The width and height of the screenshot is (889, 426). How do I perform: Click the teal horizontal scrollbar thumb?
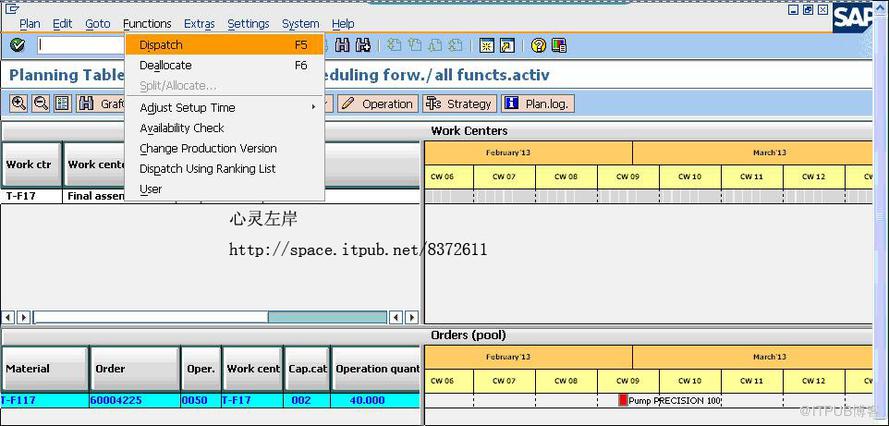(327, 317)
